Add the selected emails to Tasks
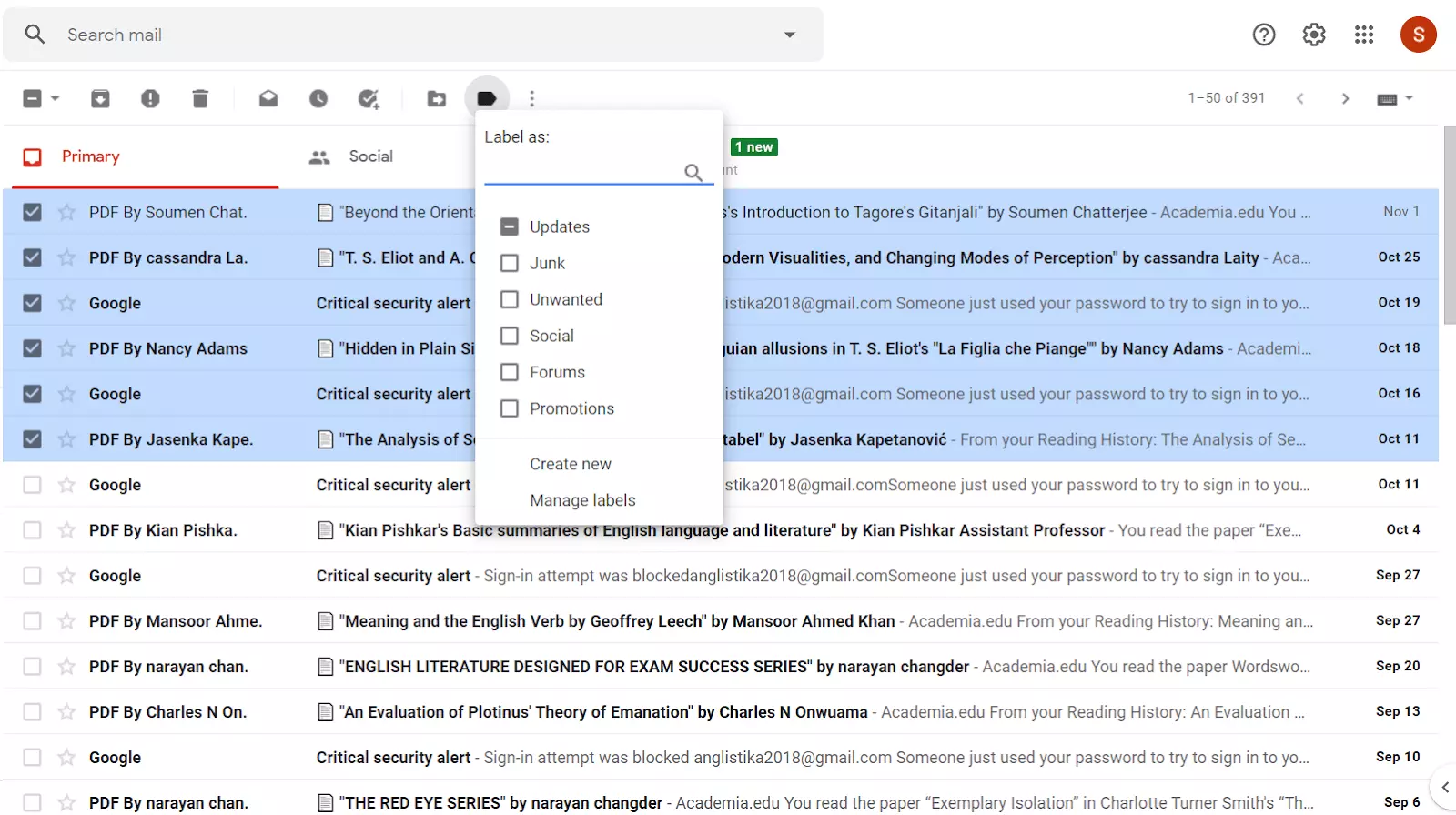This screenshot has height=815, width=1456. point(369,98)
